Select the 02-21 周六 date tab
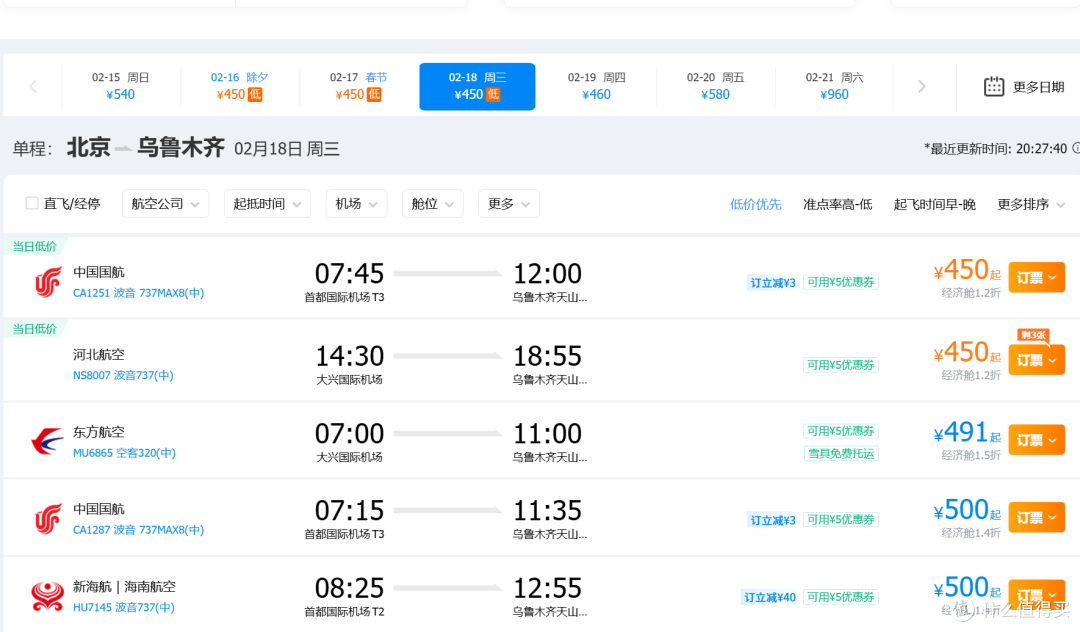This screenshot has height=632, width=1080. coord(834,86)
